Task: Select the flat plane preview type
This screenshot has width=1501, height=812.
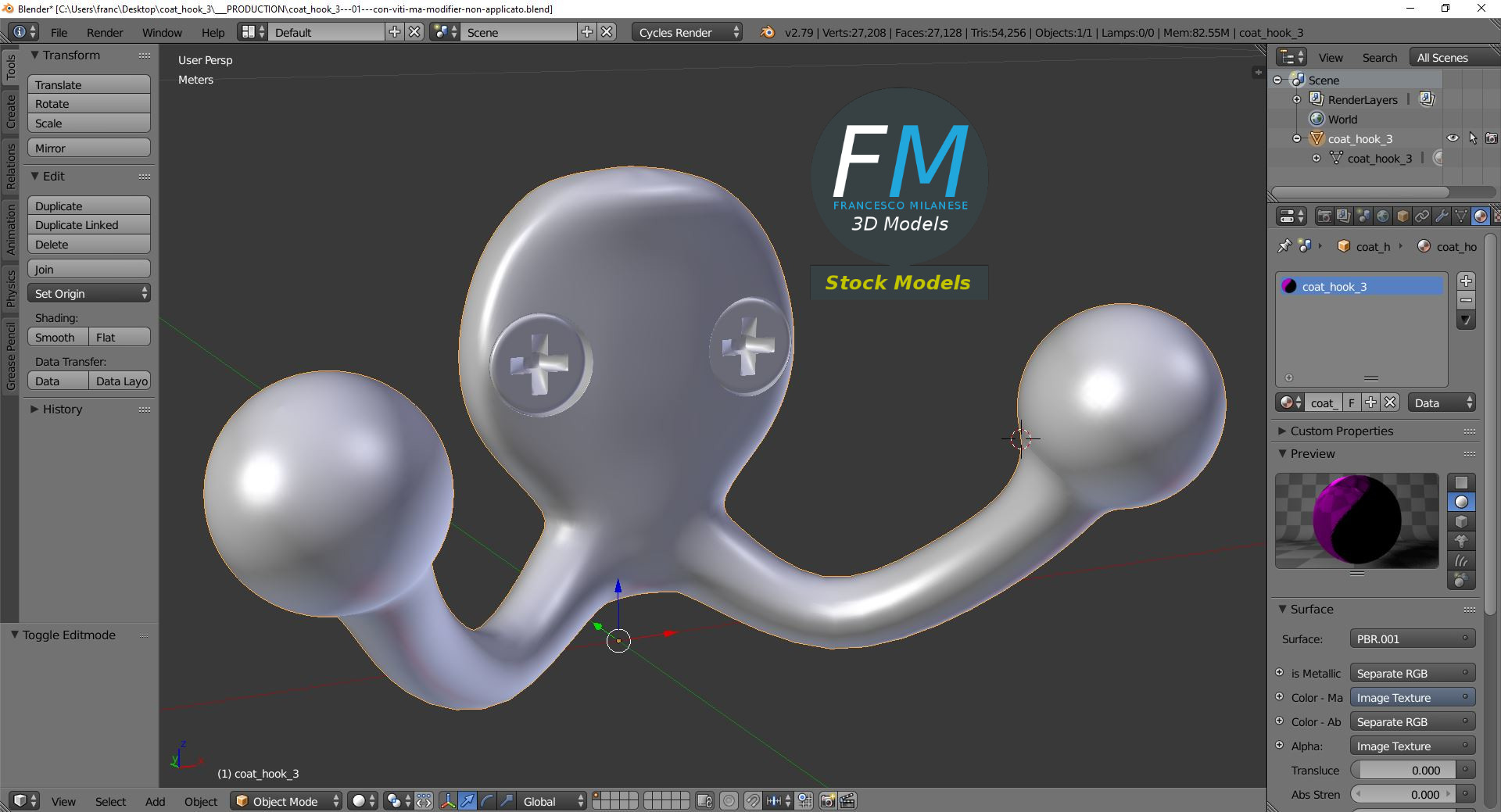Action: 1461,482
